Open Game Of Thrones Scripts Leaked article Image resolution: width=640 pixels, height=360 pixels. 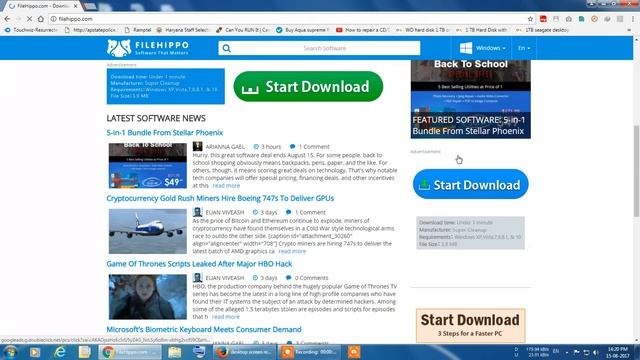[199, 264]
